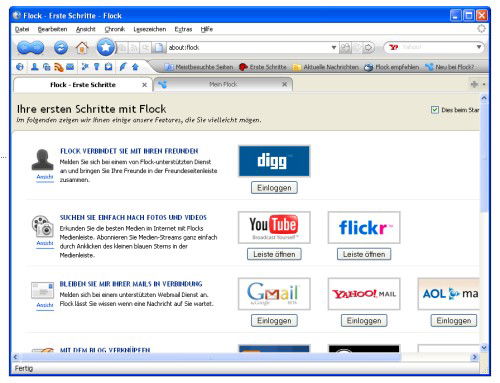The height and width of the screenshot is (383, 500).
Task: Click Leiste öffnen under flickr
Action: tap(364, 254)
